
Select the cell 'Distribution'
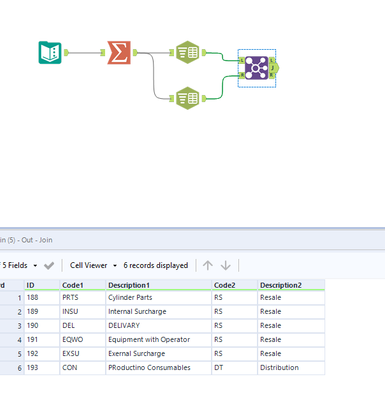[291, 367]
